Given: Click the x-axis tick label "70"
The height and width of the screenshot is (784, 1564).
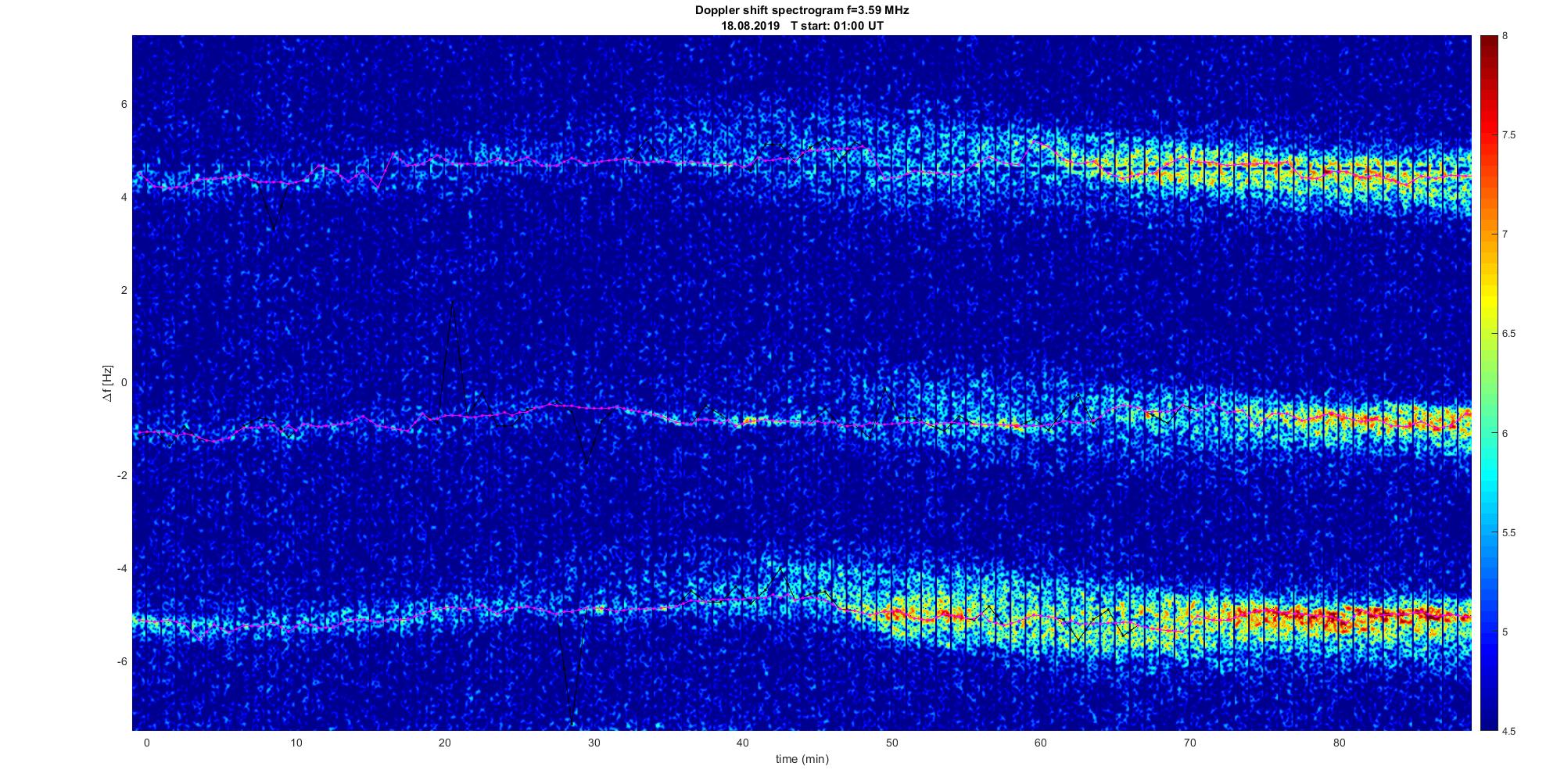Looking at the screenshot, I should (1190, 743).
